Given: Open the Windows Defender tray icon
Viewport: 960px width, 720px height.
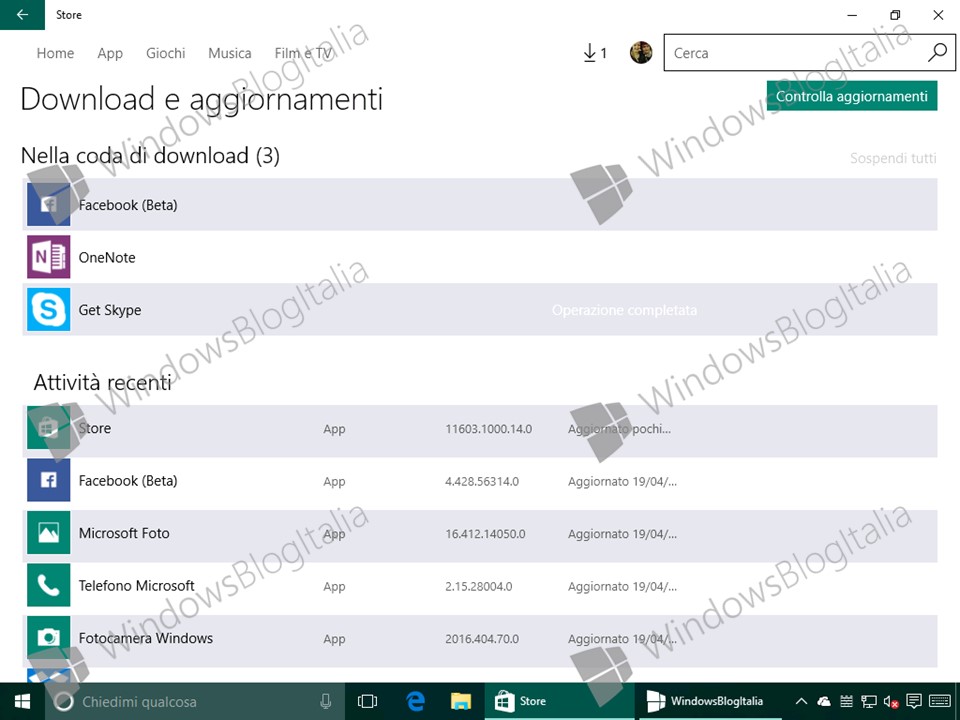Looking at the screenshot, I should coord(846,701).
